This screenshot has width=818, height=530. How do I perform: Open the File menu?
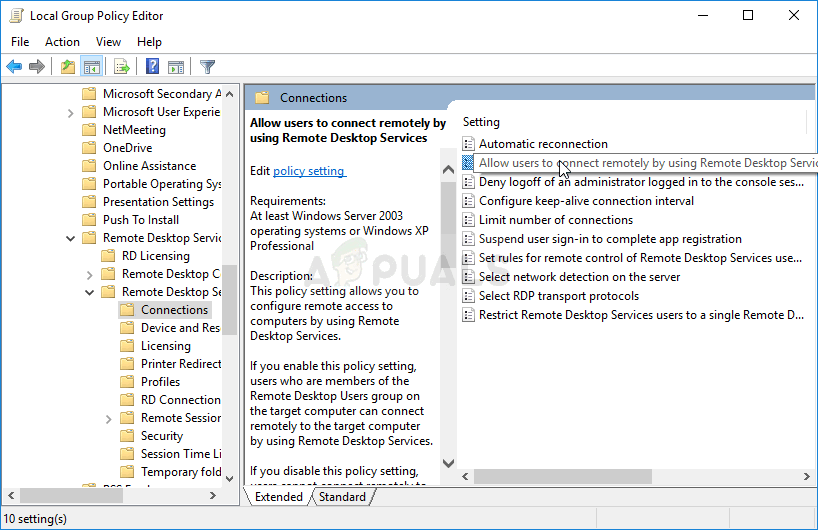[x=20, y=42]
